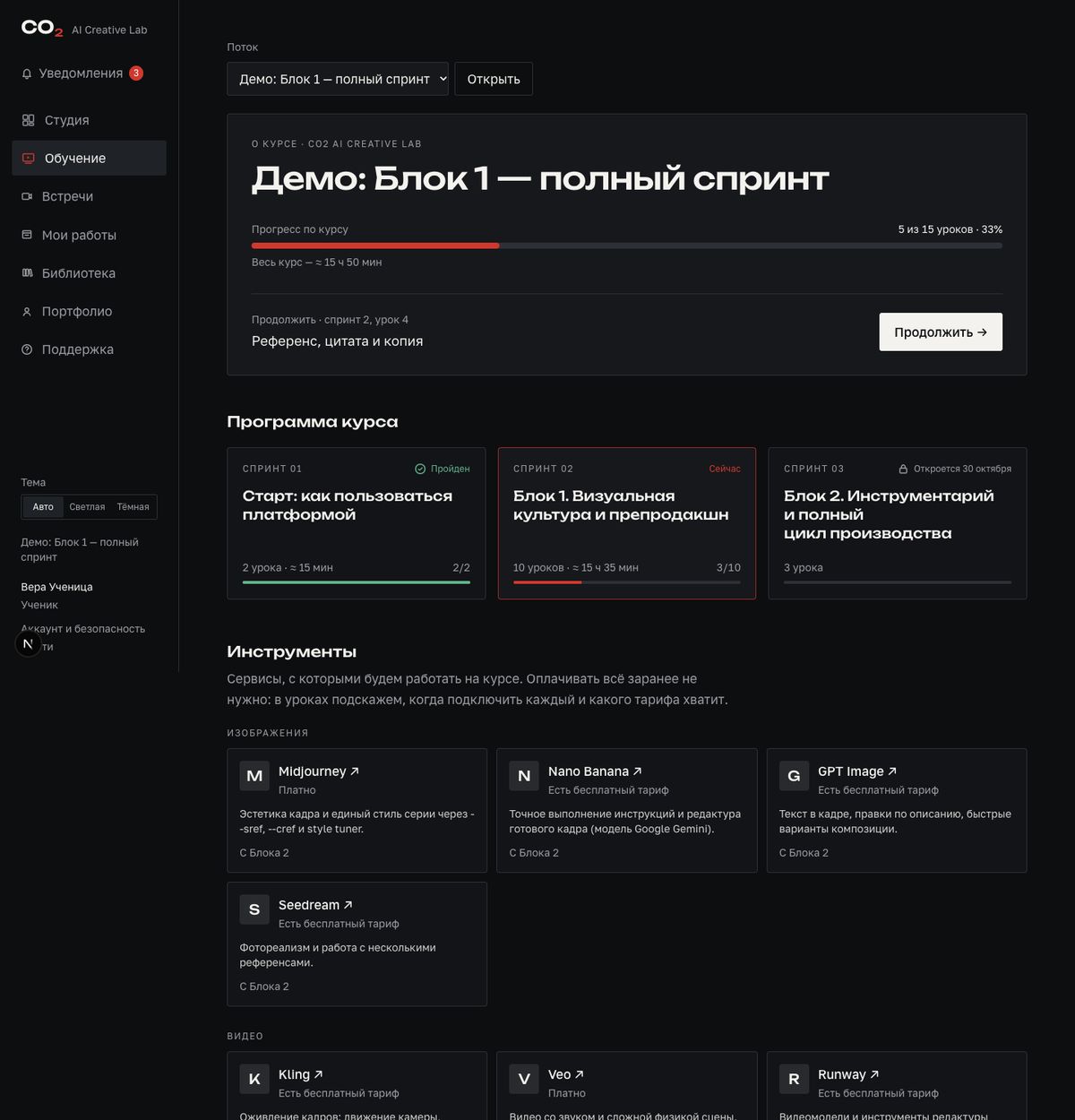Click the Продолжить button
The width and height of the screenshot is (1075, 1120).
pyautogui.click(x=941, y=332)
